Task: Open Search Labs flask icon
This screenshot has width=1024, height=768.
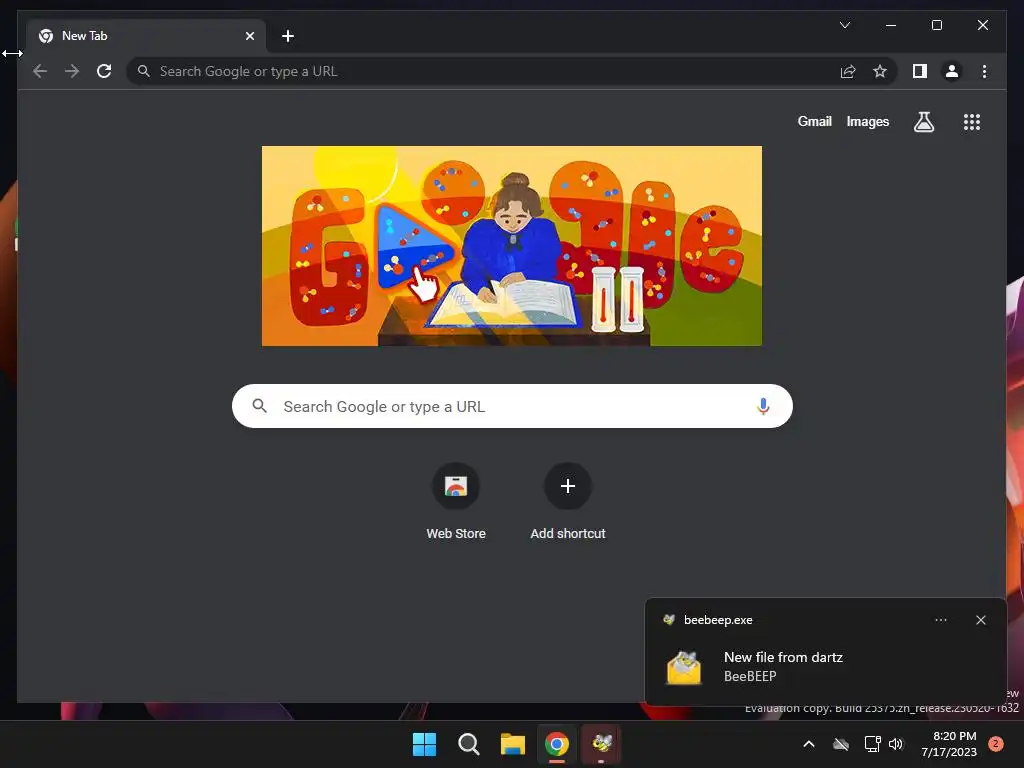Action: [x=923, y=122]
